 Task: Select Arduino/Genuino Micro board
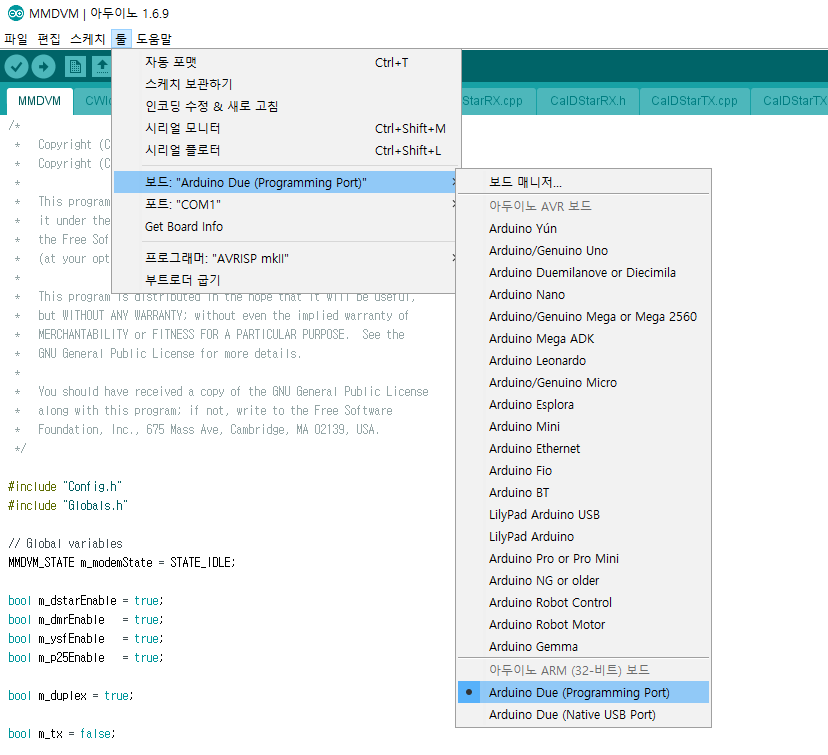583,383
